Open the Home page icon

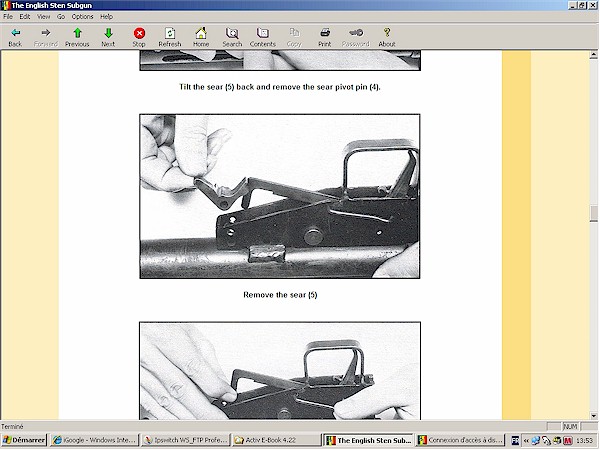point(201,37)
